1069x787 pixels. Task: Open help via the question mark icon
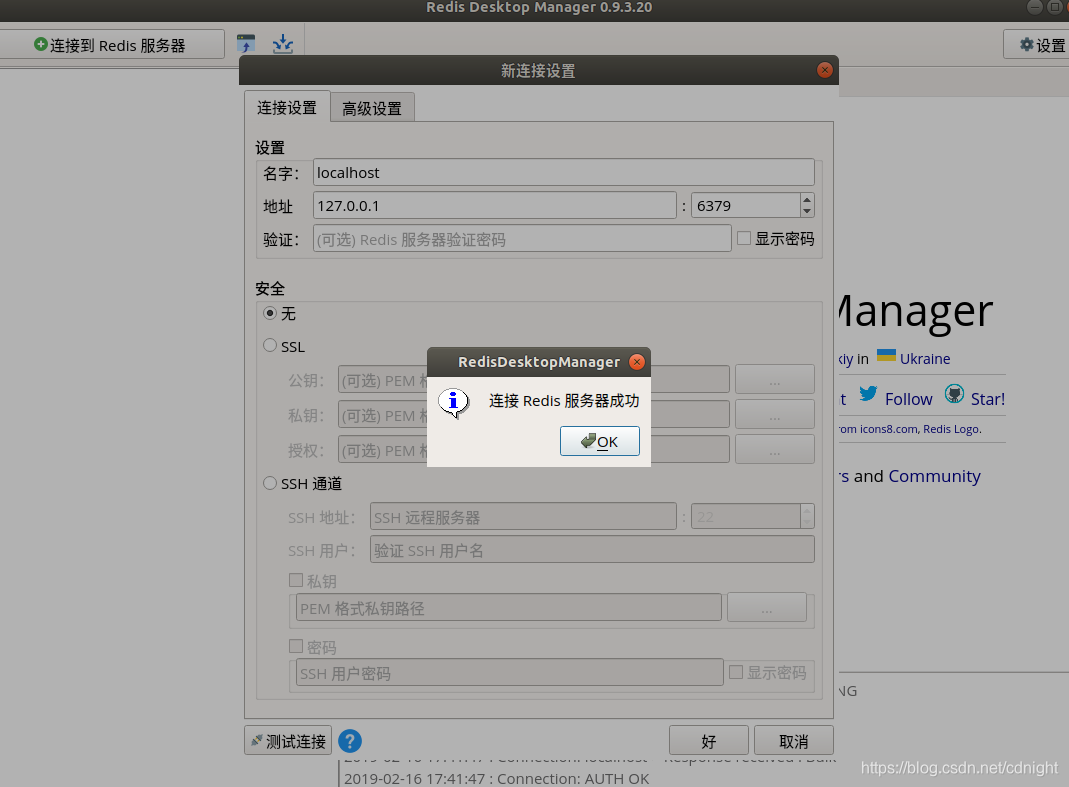tap(350, 740)
